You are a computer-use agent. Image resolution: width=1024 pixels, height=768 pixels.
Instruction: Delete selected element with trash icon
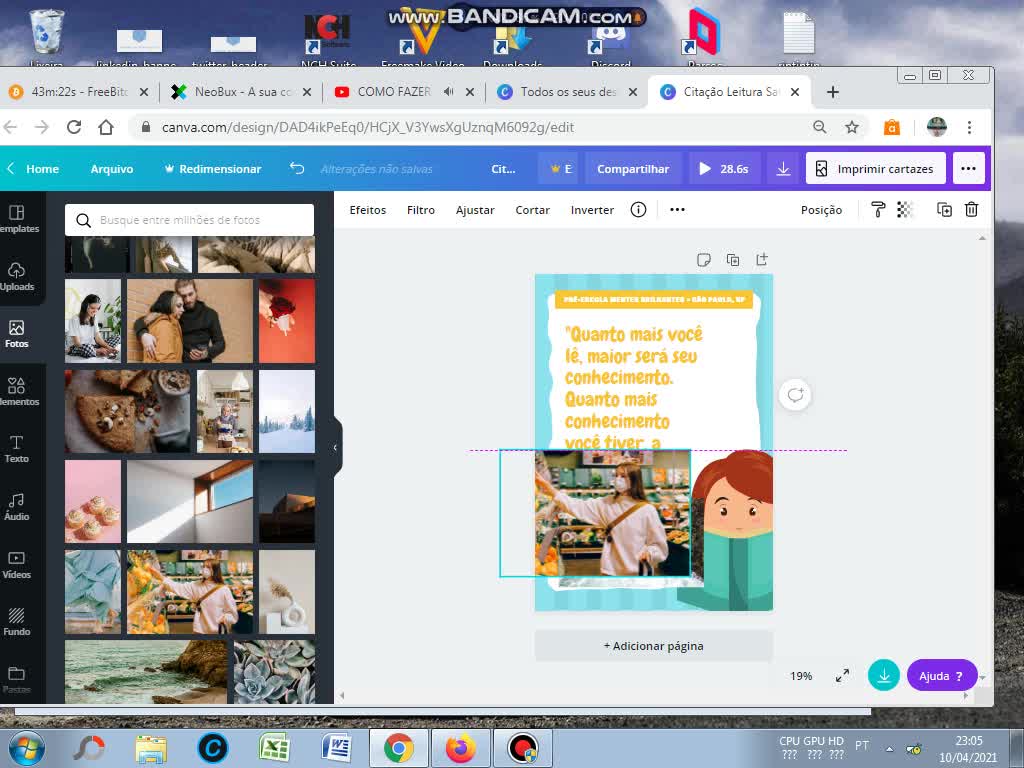(971, 210)
